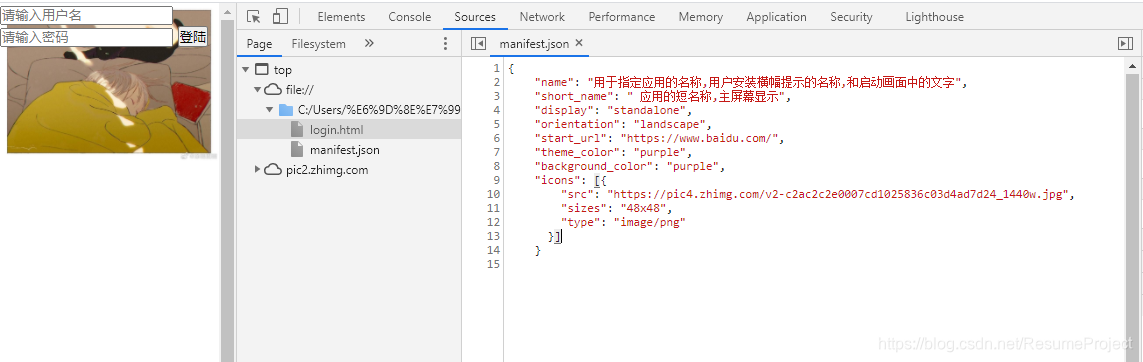Select the Filesystem navigator tab
This screenshot has height=362, width=1143.
coord(319,44)
